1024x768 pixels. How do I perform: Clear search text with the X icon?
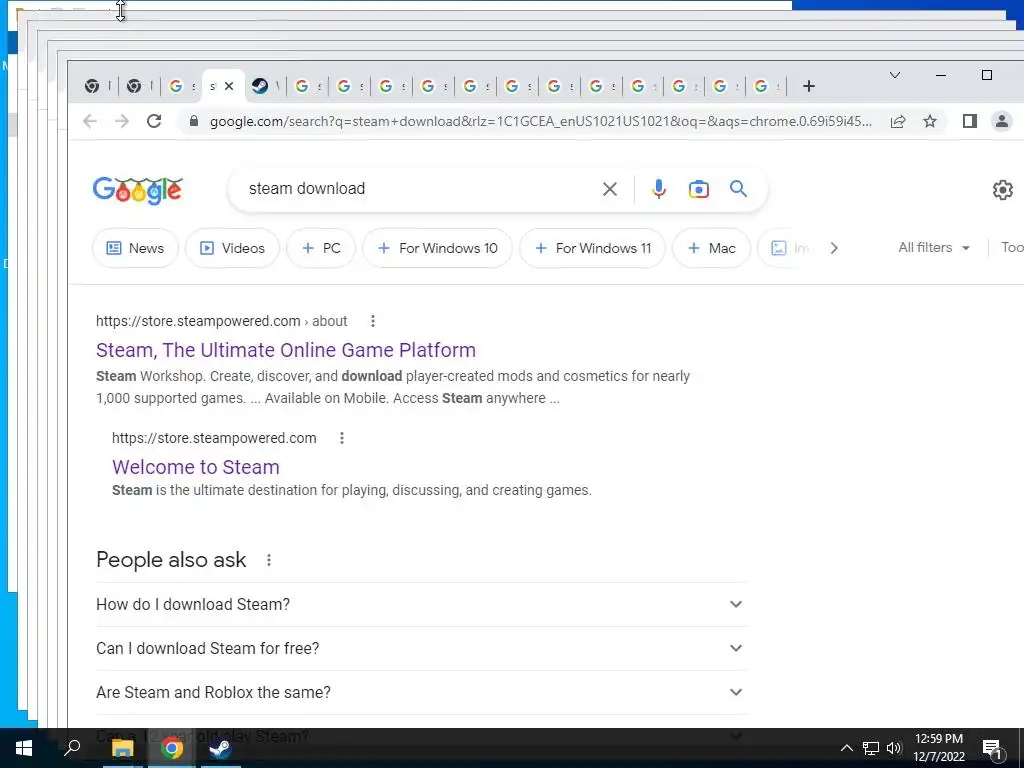click(x=609, y=189)
